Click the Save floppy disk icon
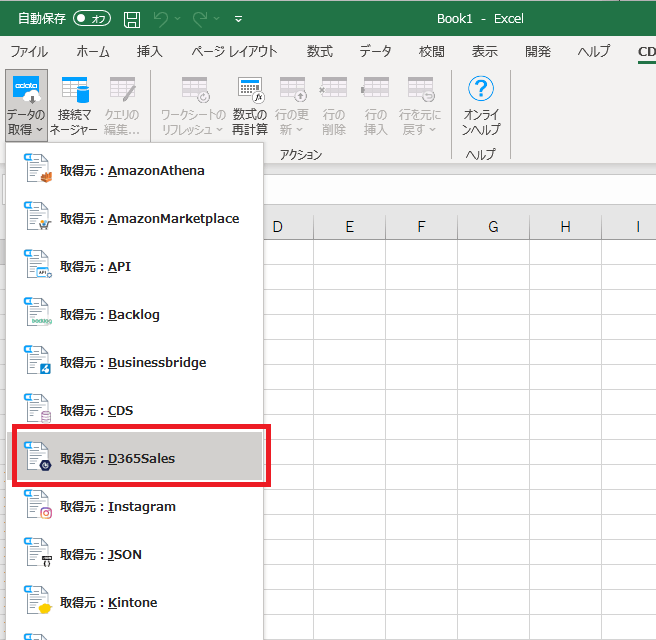Viewport: 656px width, 640px height. [132, 19]
